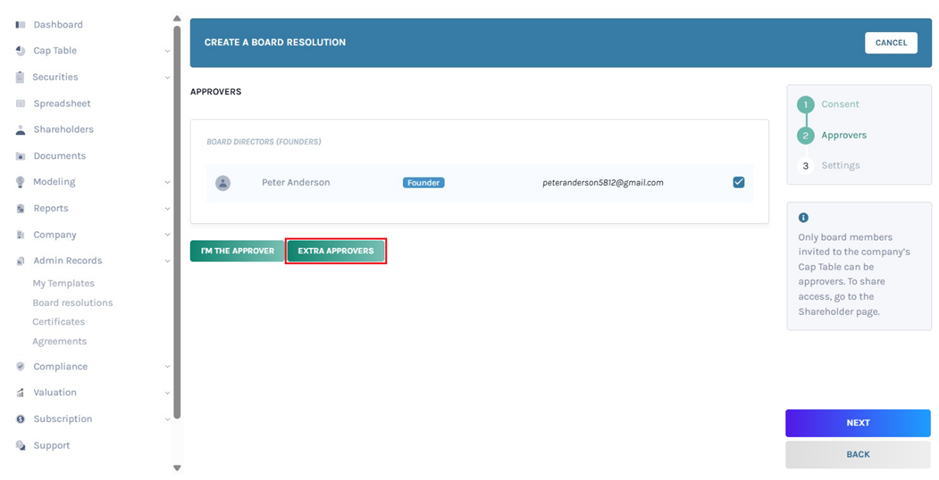Click the Securities clipboard icon
This screenshot has width=939, height=480.
[20, 77]
